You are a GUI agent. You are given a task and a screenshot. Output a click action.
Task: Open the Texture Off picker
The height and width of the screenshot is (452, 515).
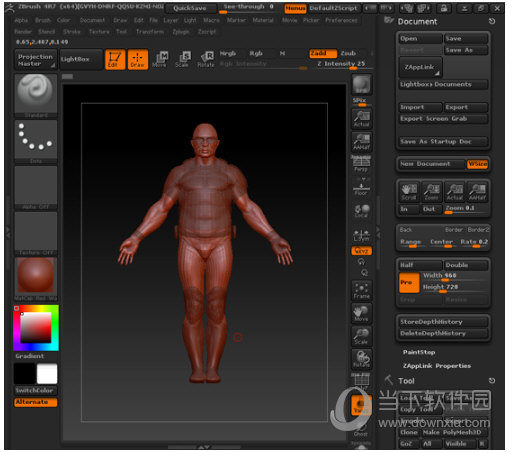tap(36, 233)
